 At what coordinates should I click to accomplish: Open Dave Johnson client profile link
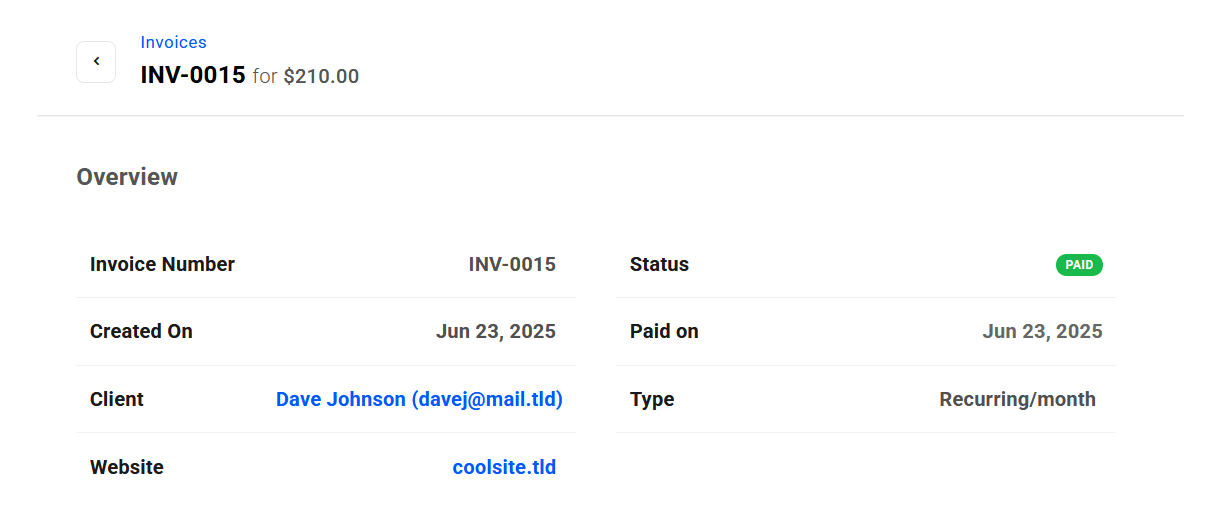419,399
